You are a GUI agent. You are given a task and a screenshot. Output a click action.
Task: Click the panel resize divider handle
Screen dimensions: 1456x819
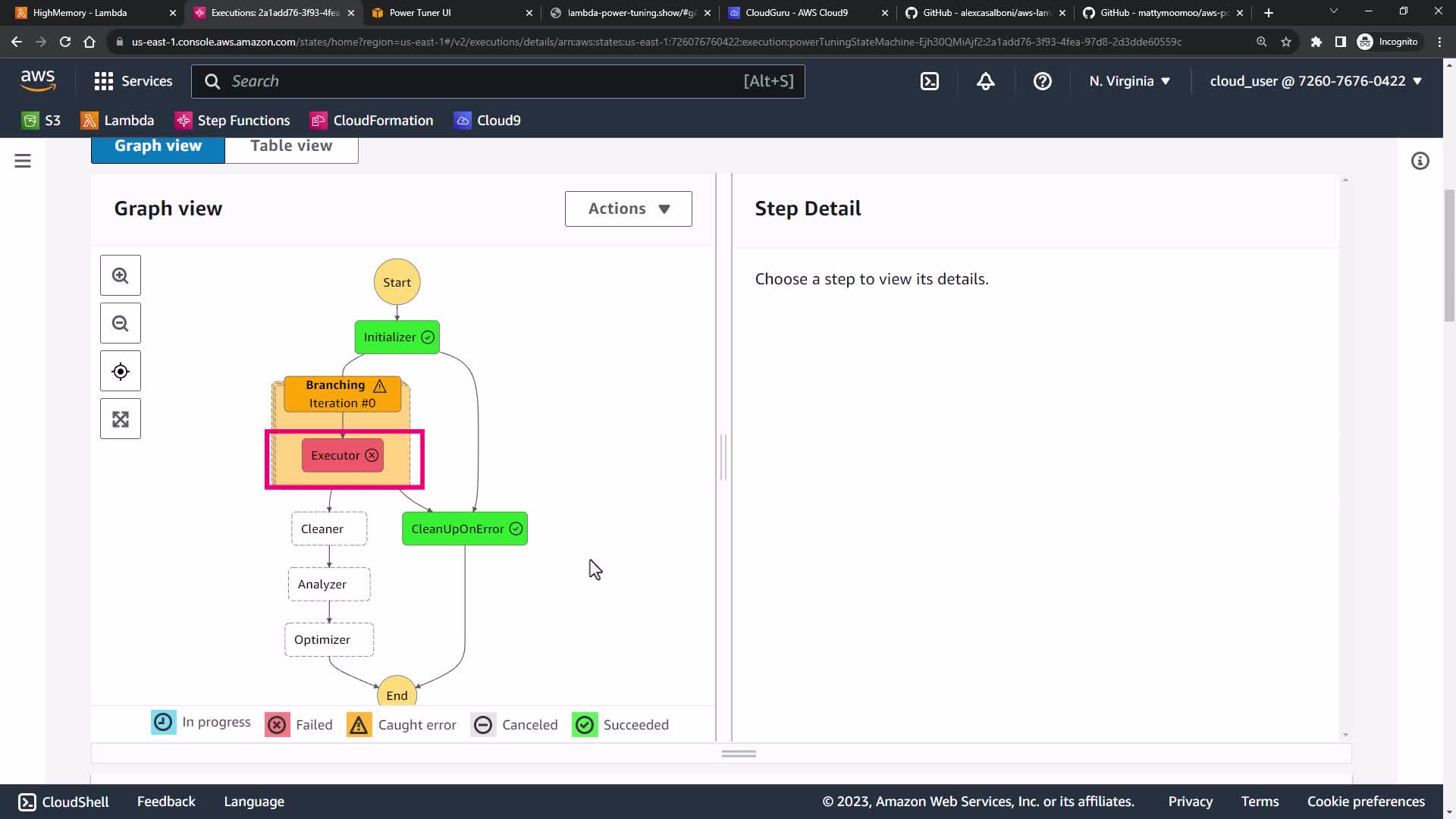(x=723, y=457)
